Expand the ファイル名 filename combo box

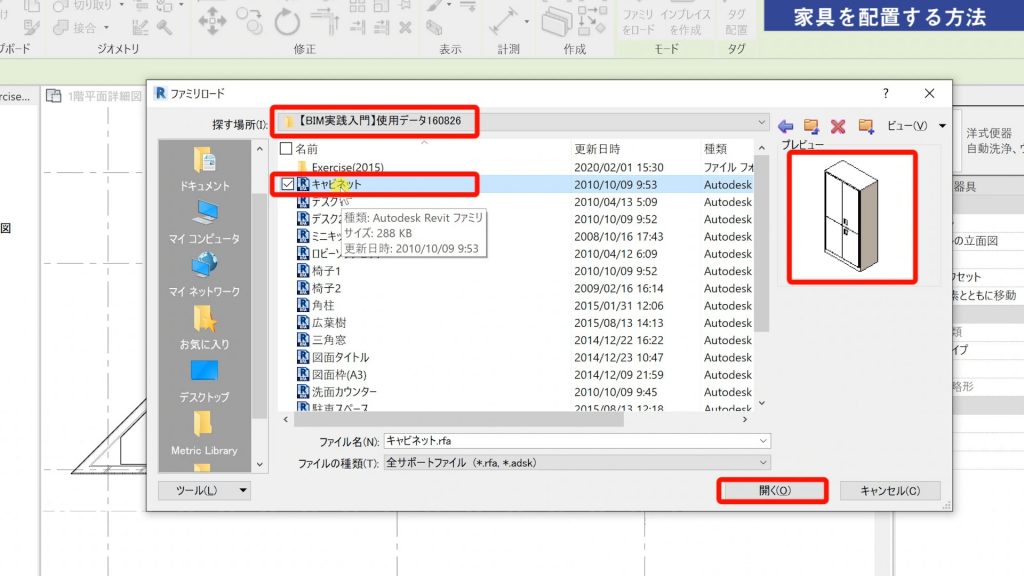(764, 440)
